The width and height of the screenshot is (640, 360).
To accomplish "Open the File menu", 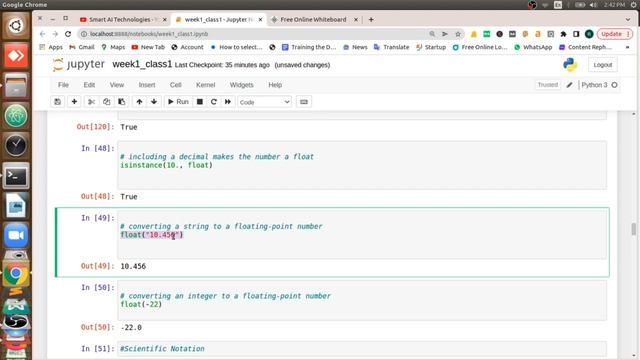I will coord(63,85).
